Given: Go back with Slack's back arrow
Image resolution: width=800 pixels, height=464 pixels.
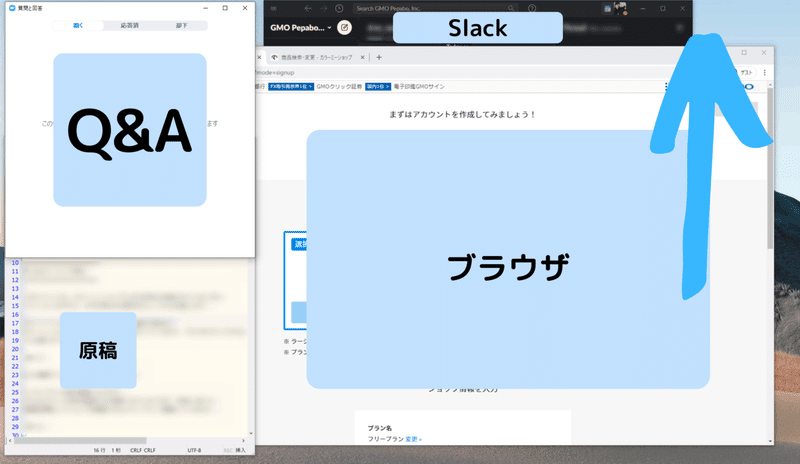Looking at the screenshot, I should tap(308, 8).
